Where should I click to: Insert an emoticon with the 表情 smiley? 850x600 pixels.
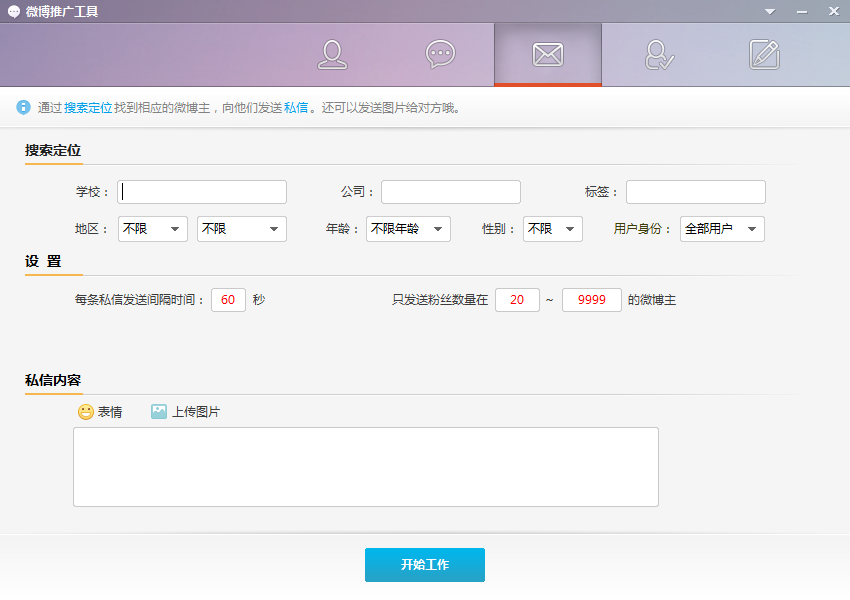tap(86, 412)
